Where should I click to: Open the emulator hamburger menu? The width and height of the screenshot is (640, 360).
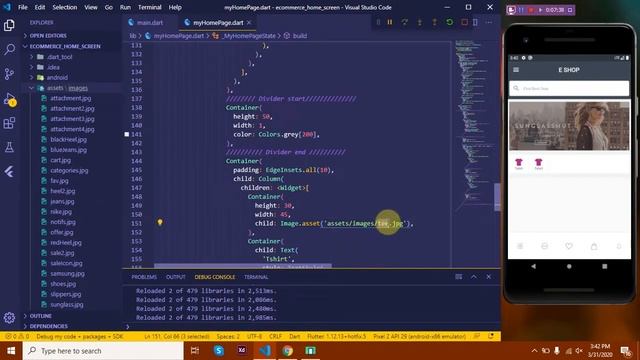pos(516,70)
